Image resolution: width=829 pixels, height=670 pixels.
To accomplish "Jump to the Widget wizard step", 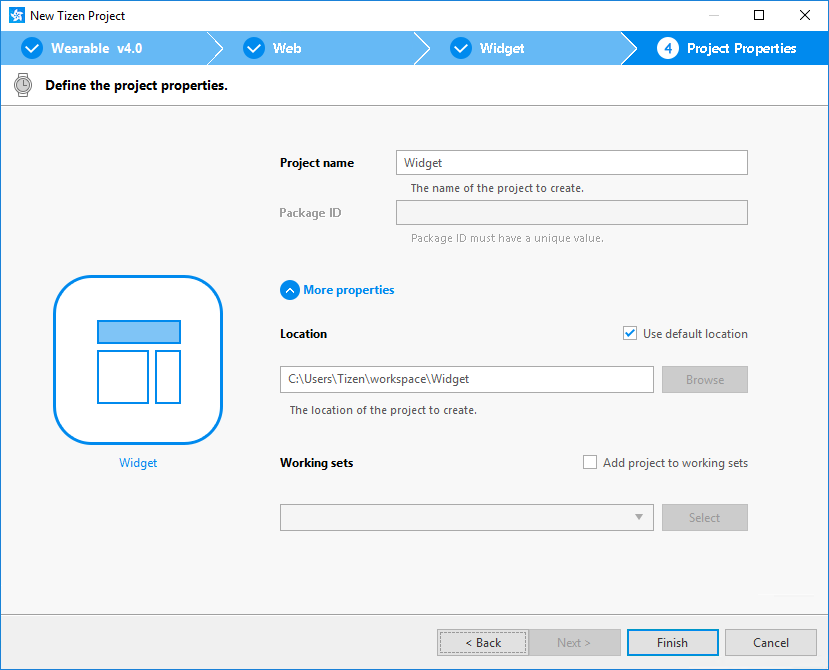I will click(x=502, y=48).
